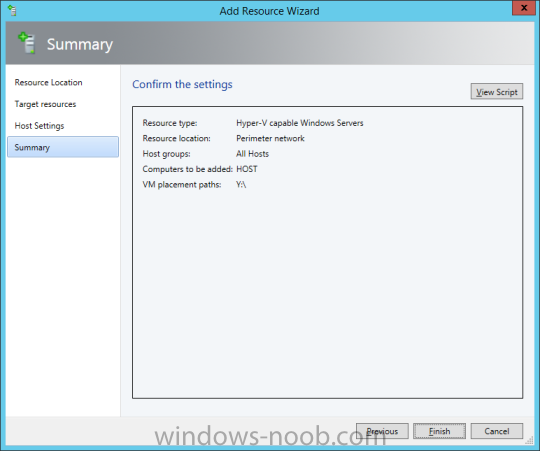Click the resize grip at window corner
540x451 pixels.
point(530,441)
